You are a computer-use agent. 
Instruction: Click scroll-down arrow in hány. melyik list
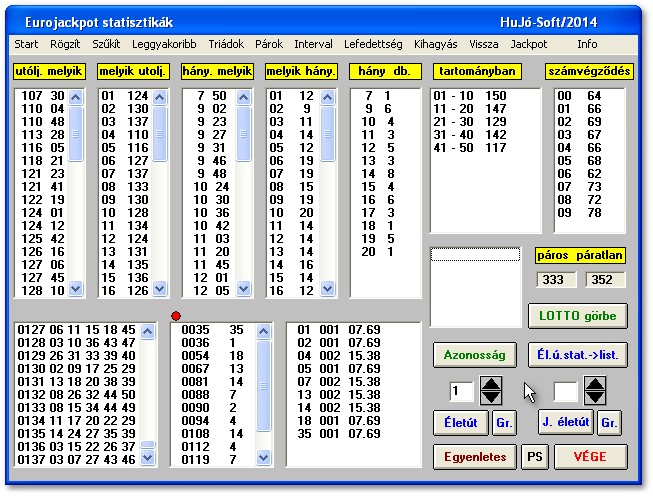tap(244, 288)
